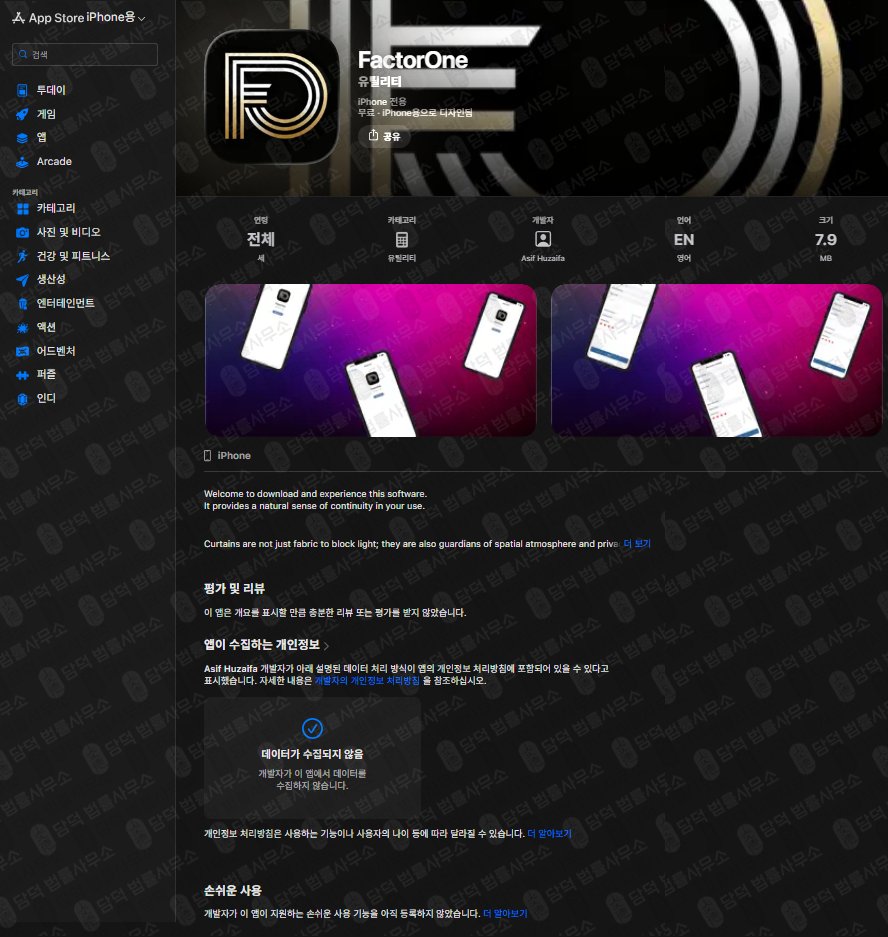Open the first app screenshot
The image size is (888, 937).
pyautogui.click(x=370, y=360)
